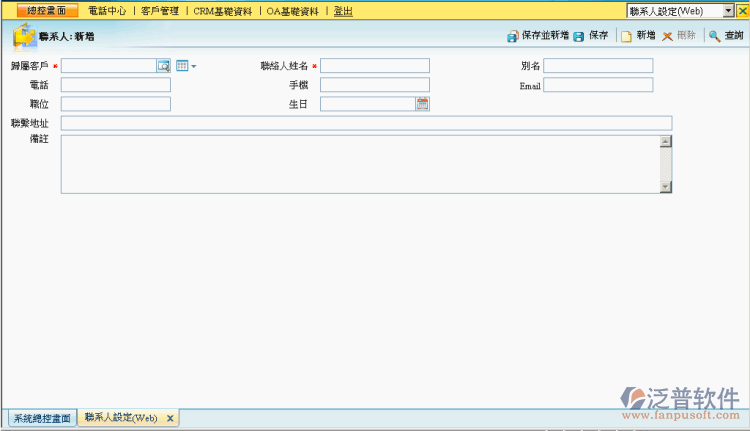Open the 生日 calendar picker icon

point(422,104)
